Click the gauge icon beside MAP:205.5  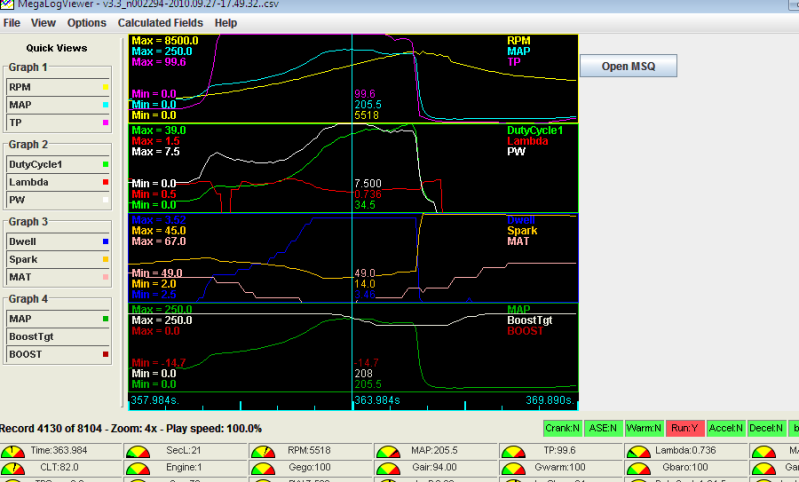coord(388,451)
